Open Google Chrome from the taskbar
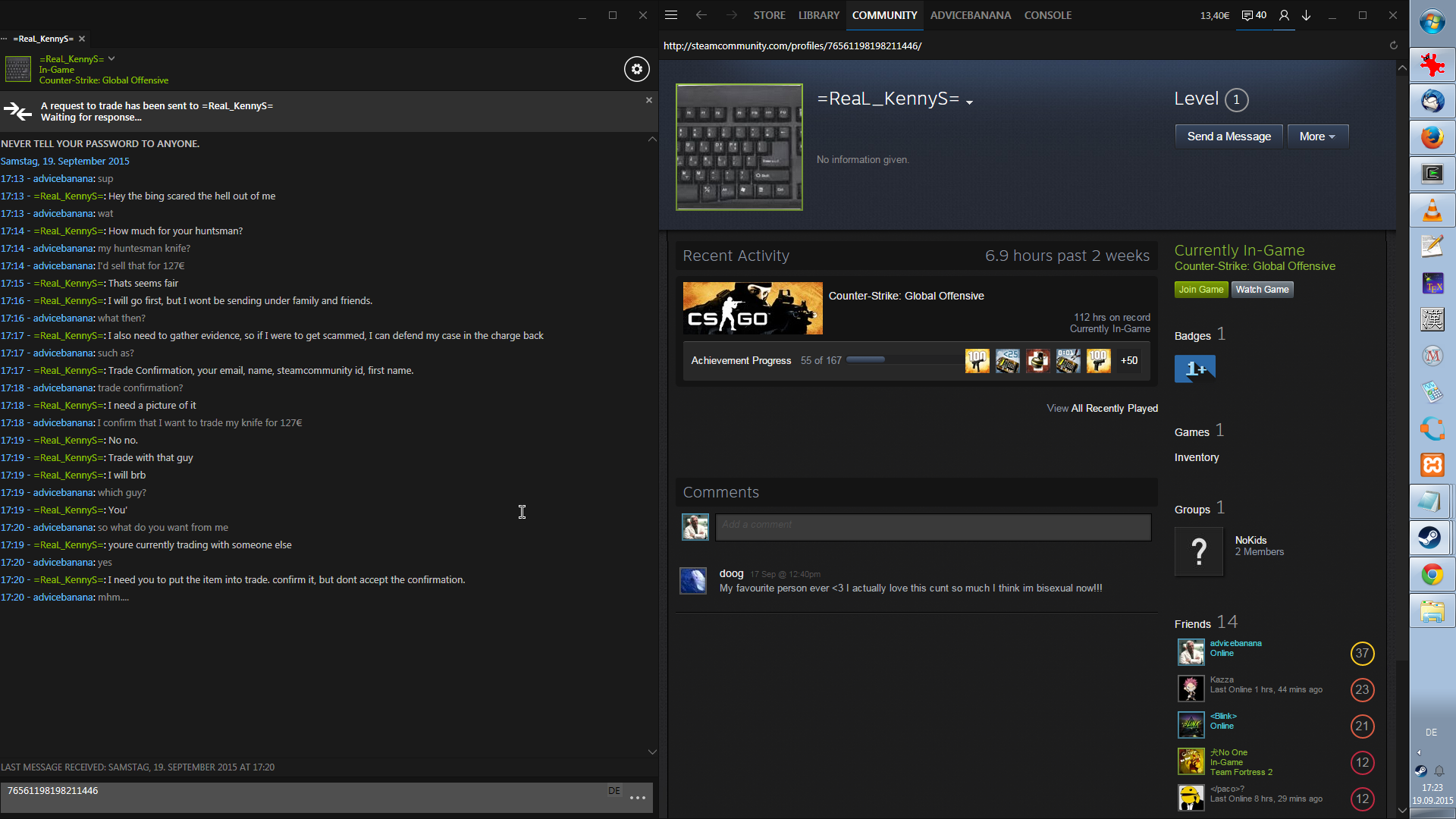This screenshot has width=1456, height=819. pyautogui.click(x=1432, y=575)
